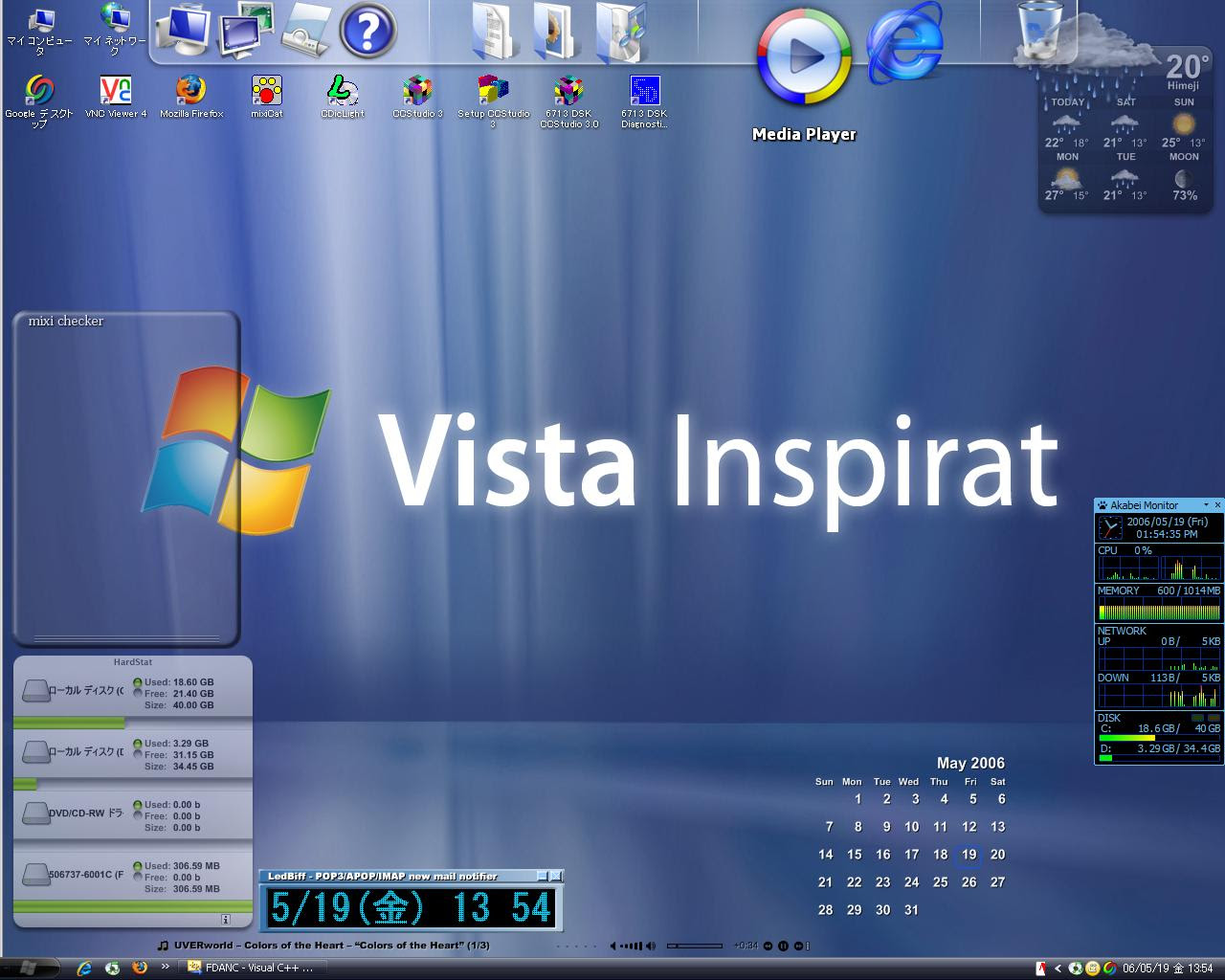Viewport: 1225px width, 980px height.
Task: Skip to previous track in player bar
Action: pyautogui.click(x=768, y=946)
